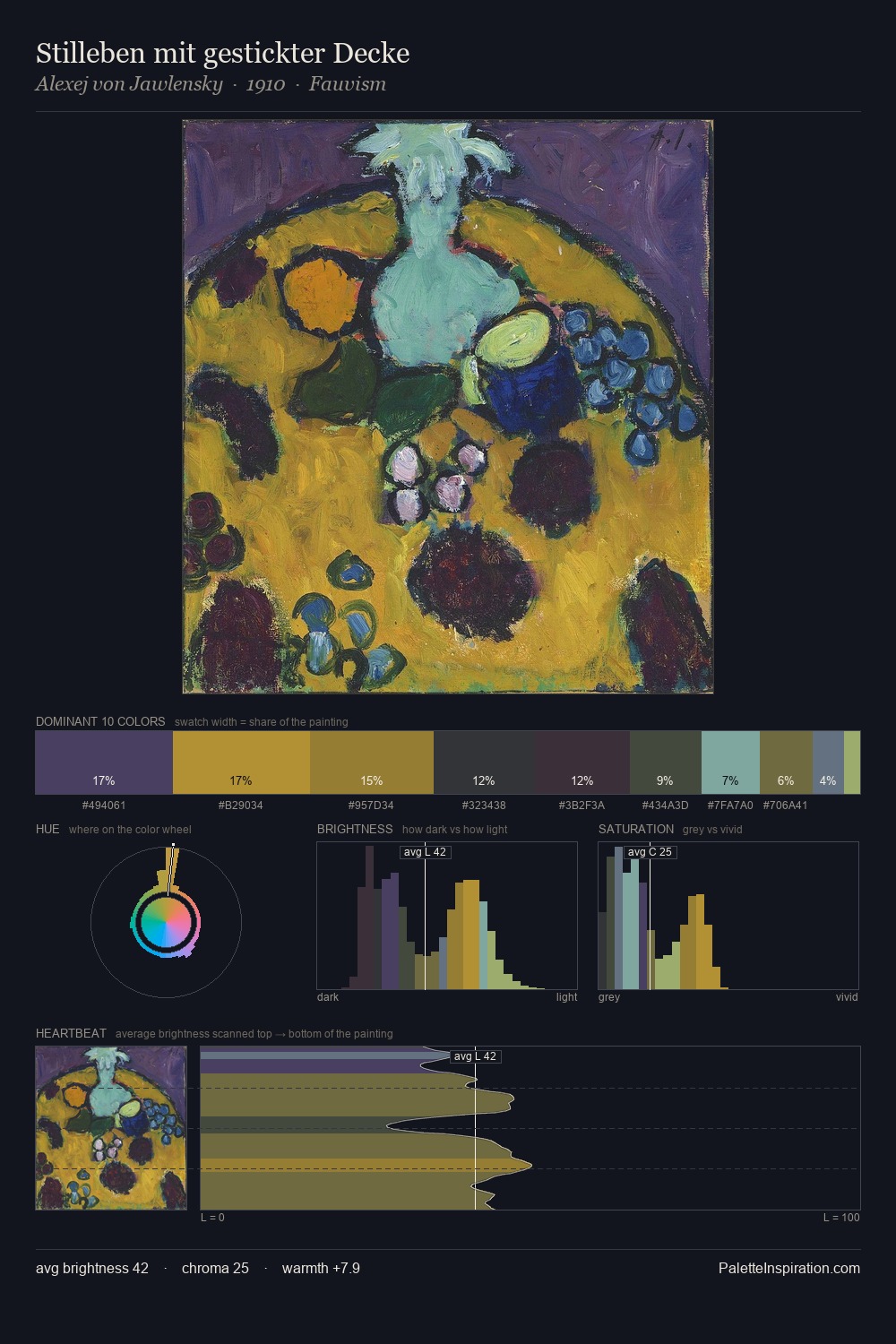Click the 'dark' axis label

click(328, 997)
